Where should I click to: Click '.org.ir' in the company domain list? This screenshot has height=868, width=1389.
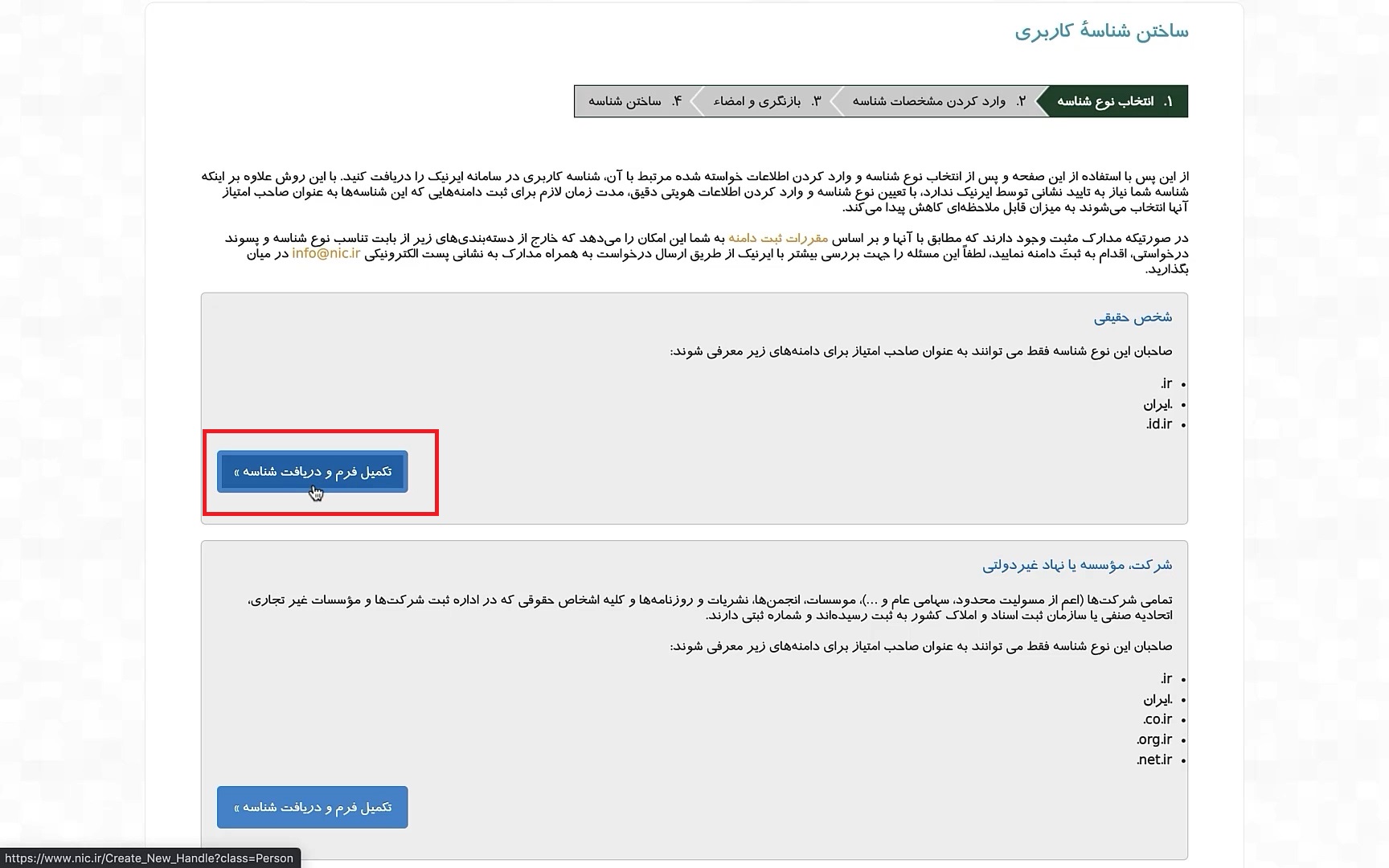click(x=1154, y=739)
